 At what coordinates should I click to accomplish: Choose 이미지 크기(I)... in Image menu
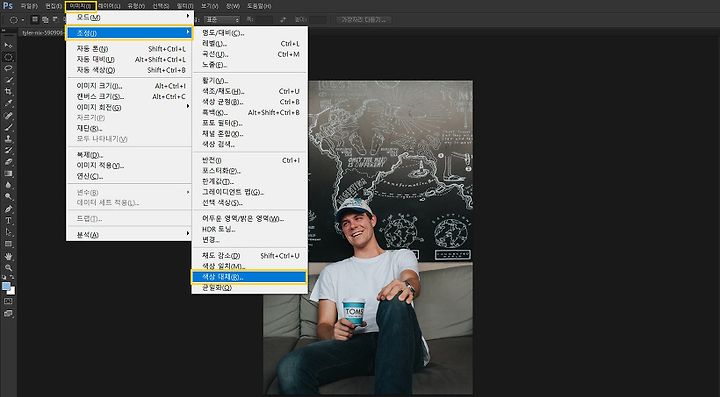pos(129,86)
